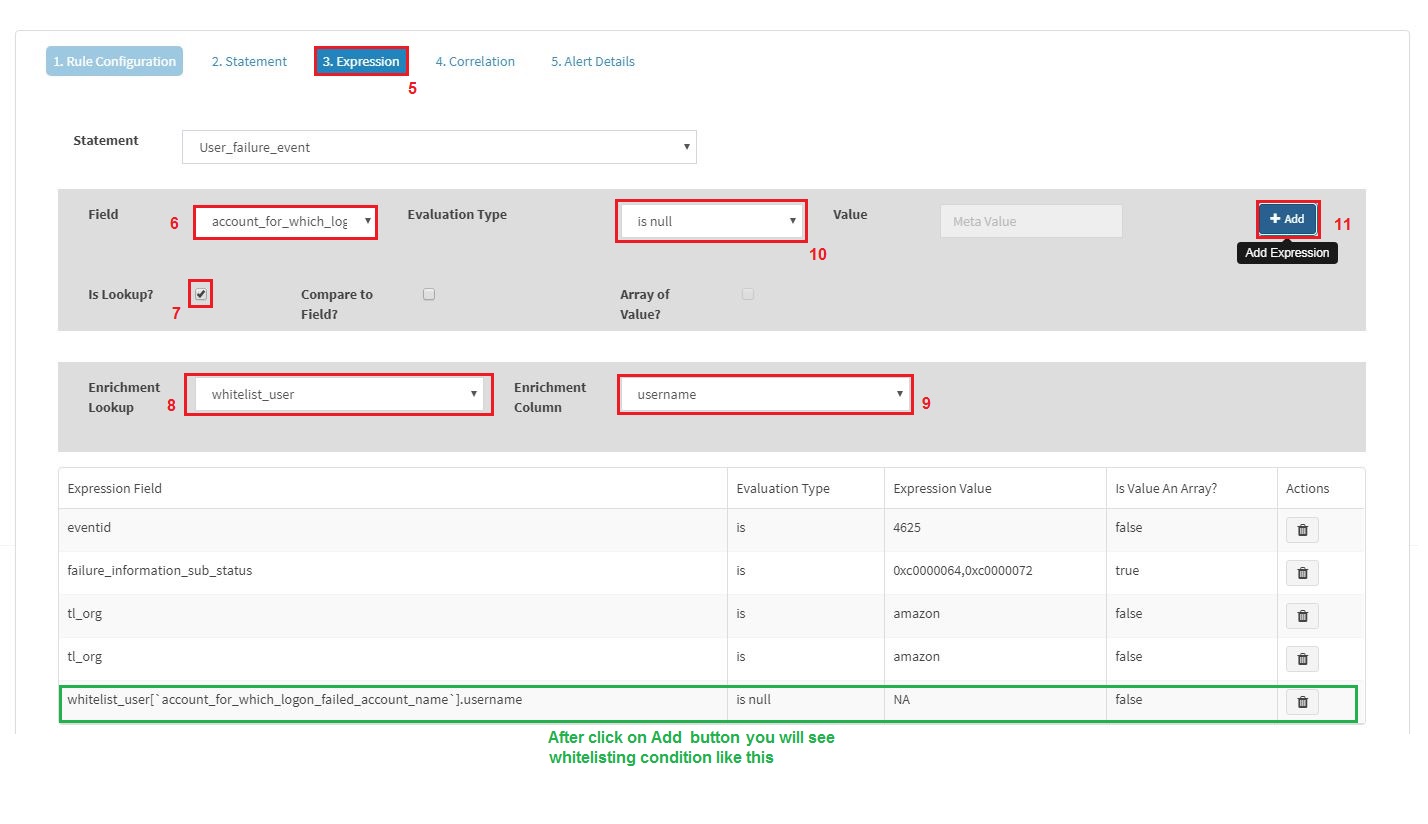The image size is (1428, 824).
Task: Go to the 1. Rule Configuration tab
Action: coord(114,61)
